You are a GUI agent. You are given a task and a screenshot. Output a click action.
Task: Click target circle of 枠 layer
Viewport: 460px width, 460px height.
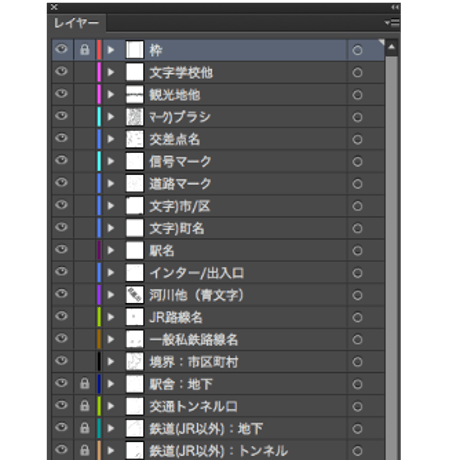point(357,50)
